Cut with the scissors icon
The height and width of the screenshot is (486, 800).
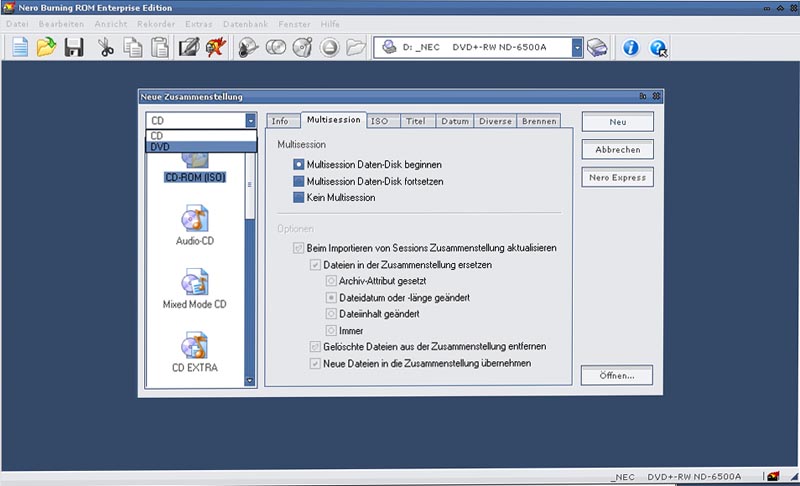pos(106,47)
